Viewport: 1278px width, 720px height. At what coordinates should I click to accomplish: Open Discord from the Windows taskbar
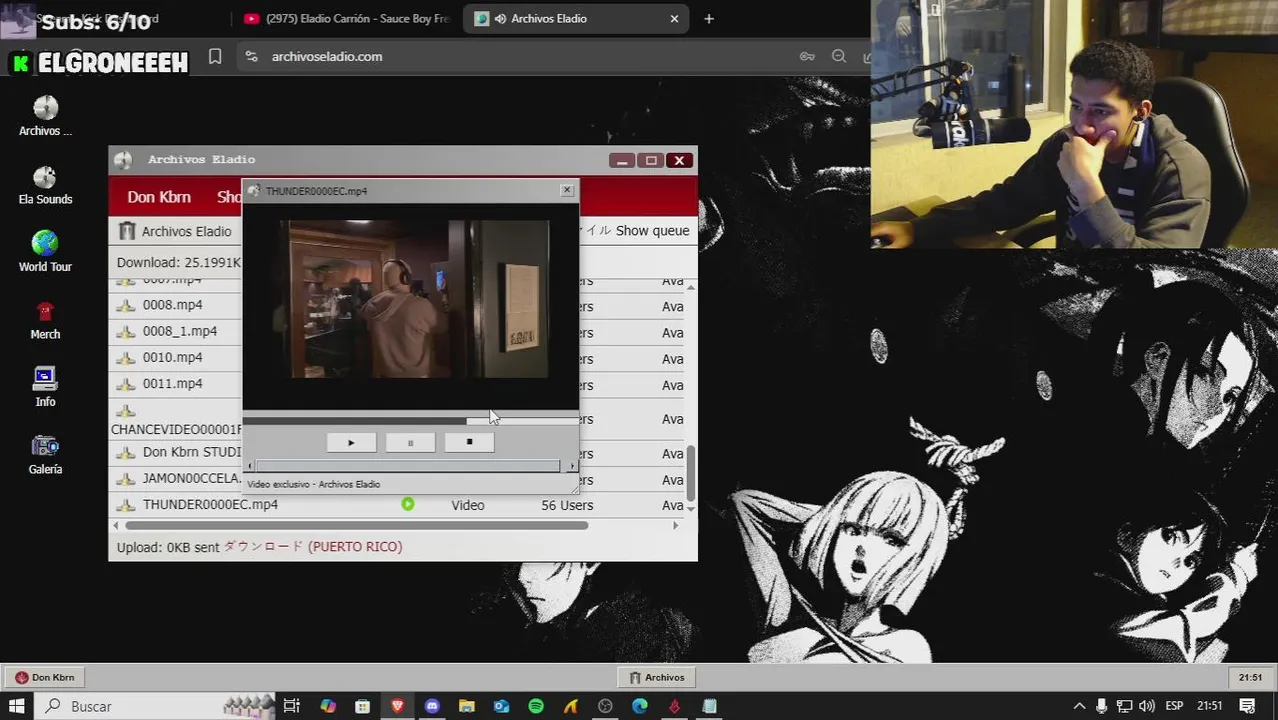coord(432,706)
